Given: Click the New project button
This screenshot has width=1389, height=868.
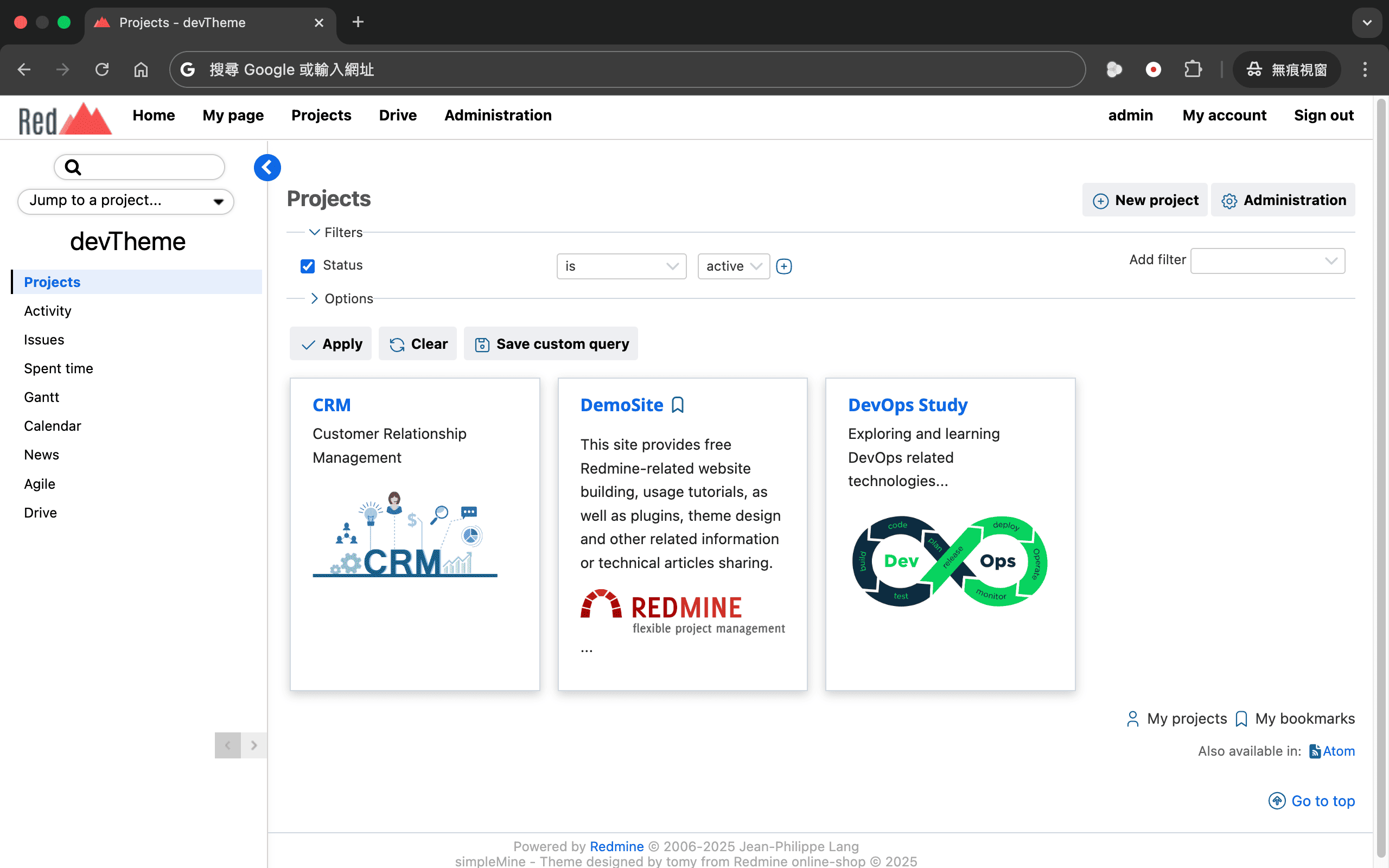Looking at the screenshot, I should coord(1145,200).
